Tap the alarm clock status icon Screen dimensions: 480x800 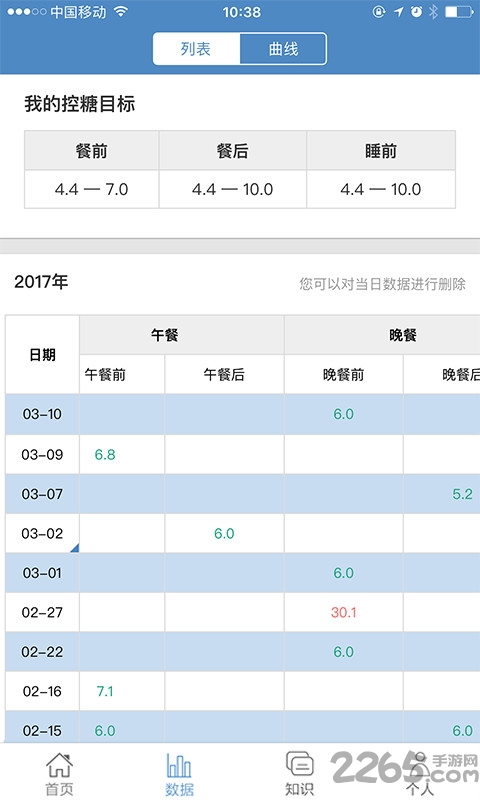[x=417, y=12]
